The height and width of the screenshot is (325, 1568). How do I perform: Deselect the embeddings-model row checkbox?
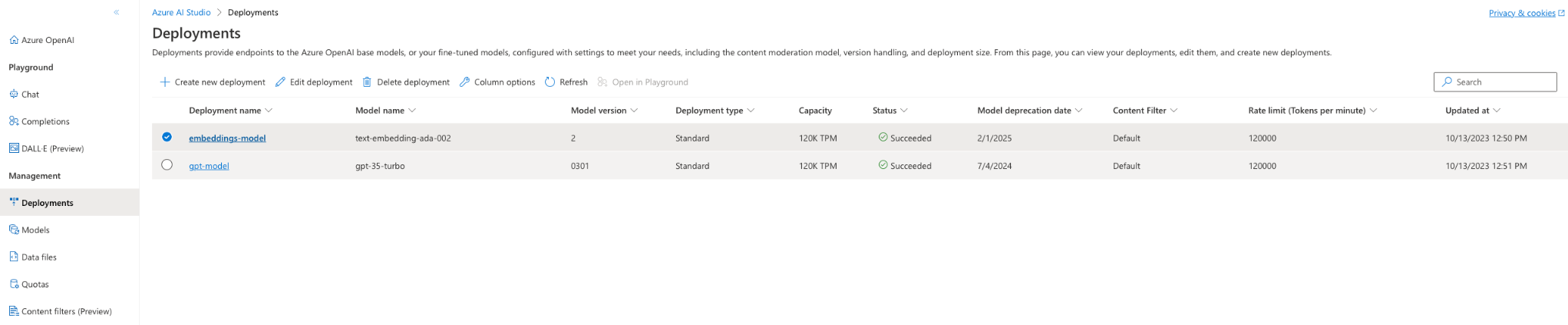167,138
